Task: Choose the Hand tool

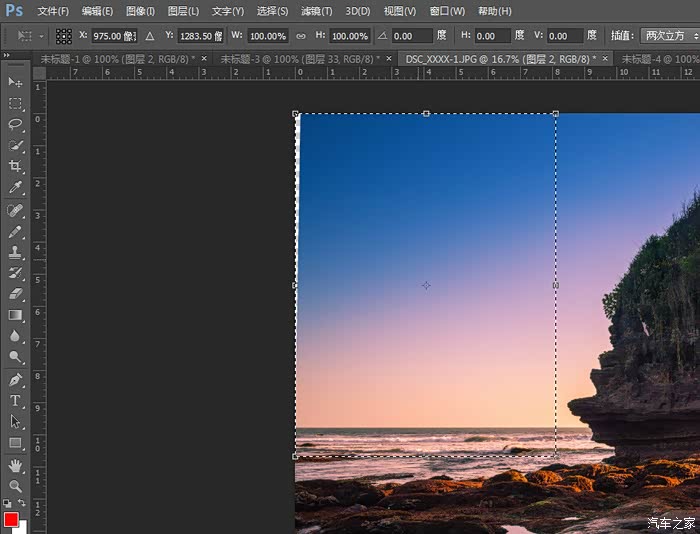Action: point(15,465)
